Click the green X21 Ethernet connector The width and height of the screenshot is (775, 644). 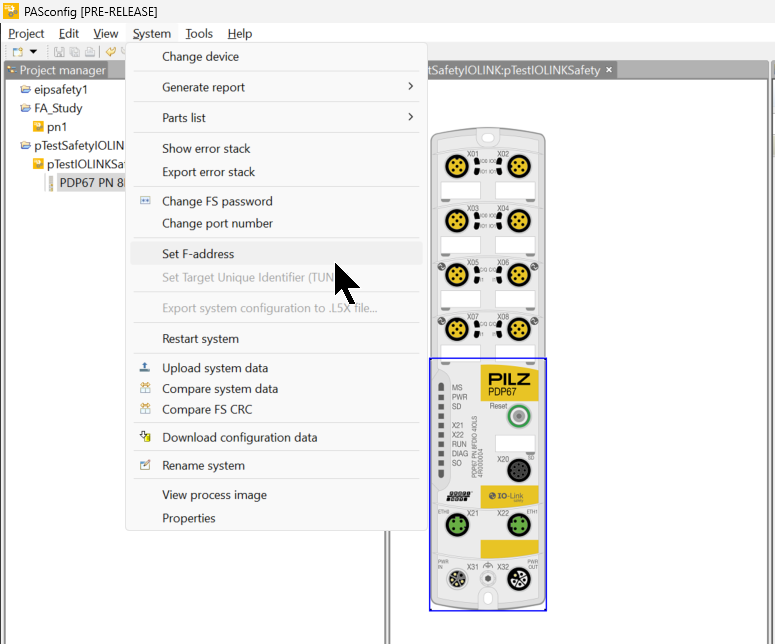457,525
